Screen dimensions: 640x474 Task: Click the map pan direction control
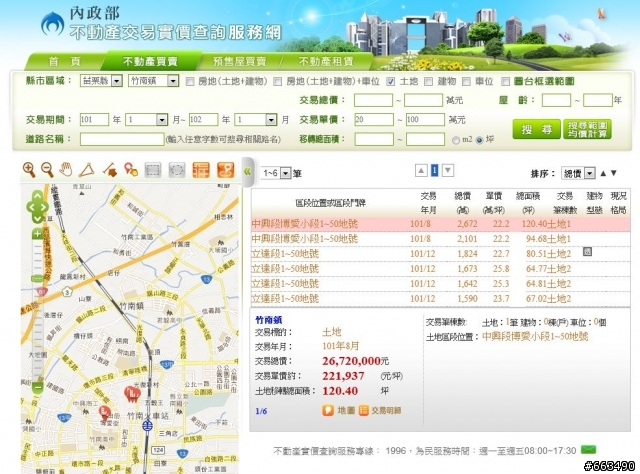pos(37,207)
